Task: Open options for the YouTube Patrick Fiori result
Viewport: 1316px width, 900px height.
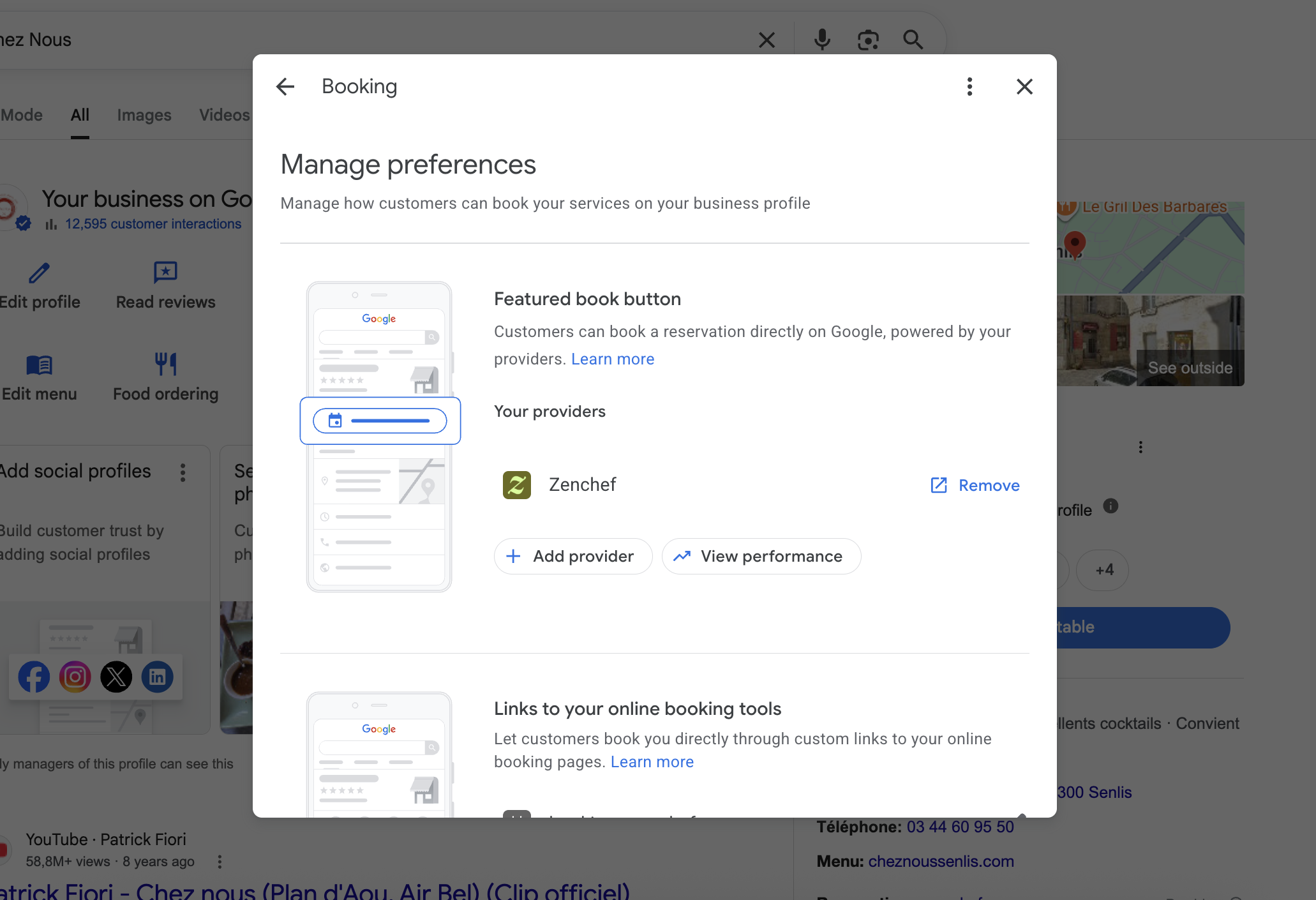Action: (x=220, y=862)
